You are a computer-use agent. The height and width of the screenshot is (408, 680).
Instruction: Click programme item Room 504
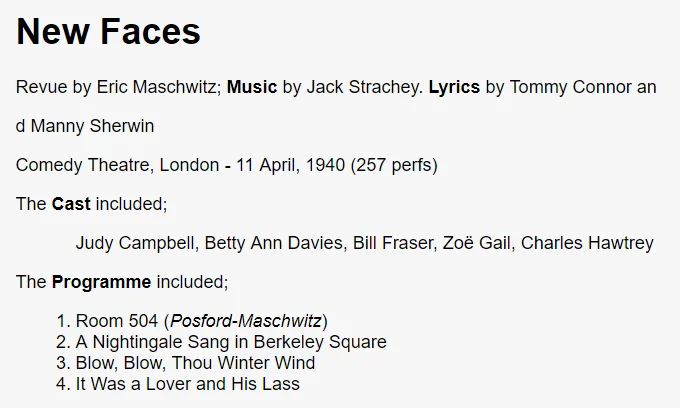[x=117, y=321]
